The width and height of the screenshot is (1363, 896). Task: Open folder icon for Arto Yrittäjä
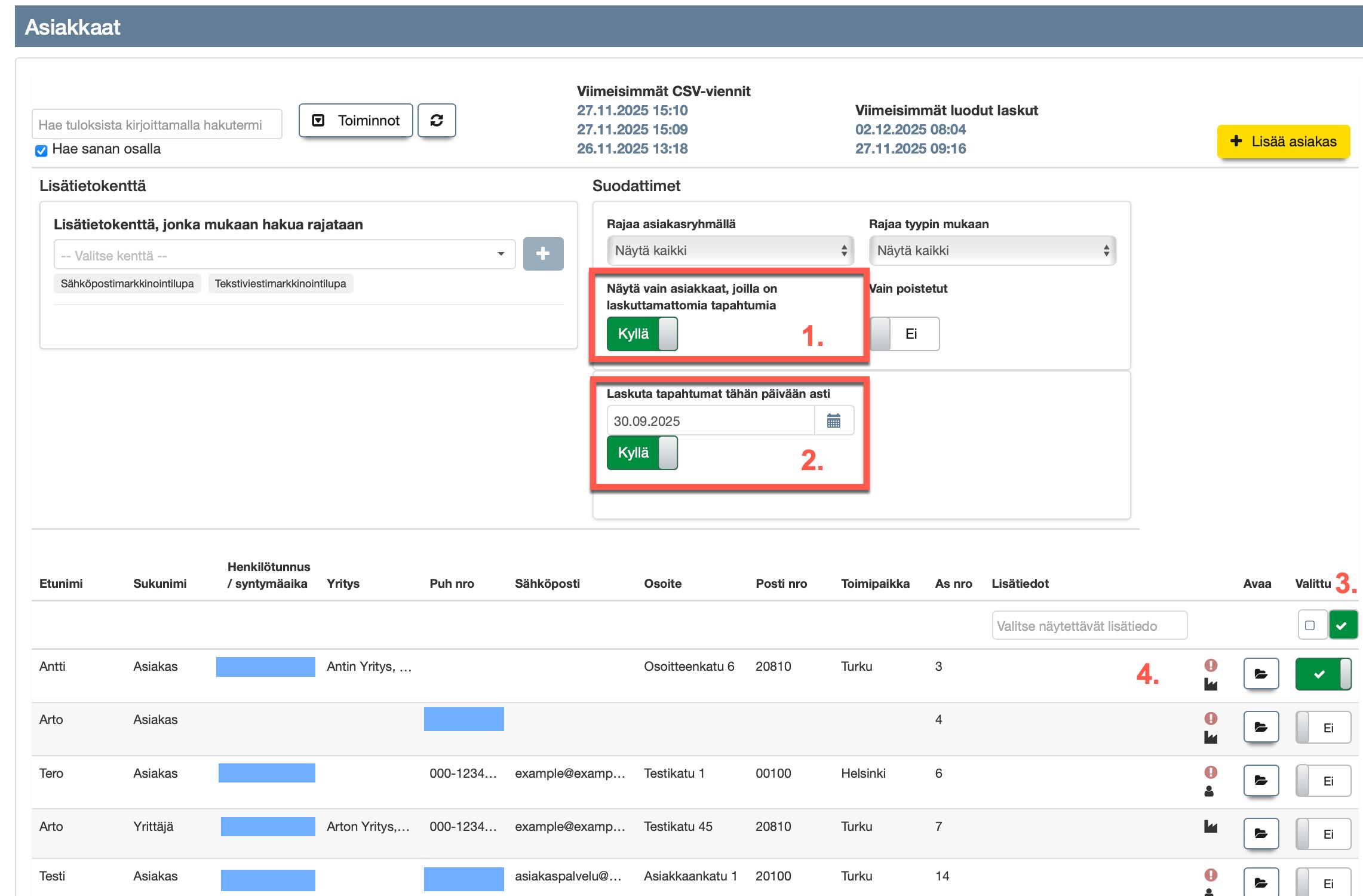[x=1260, y=833]
